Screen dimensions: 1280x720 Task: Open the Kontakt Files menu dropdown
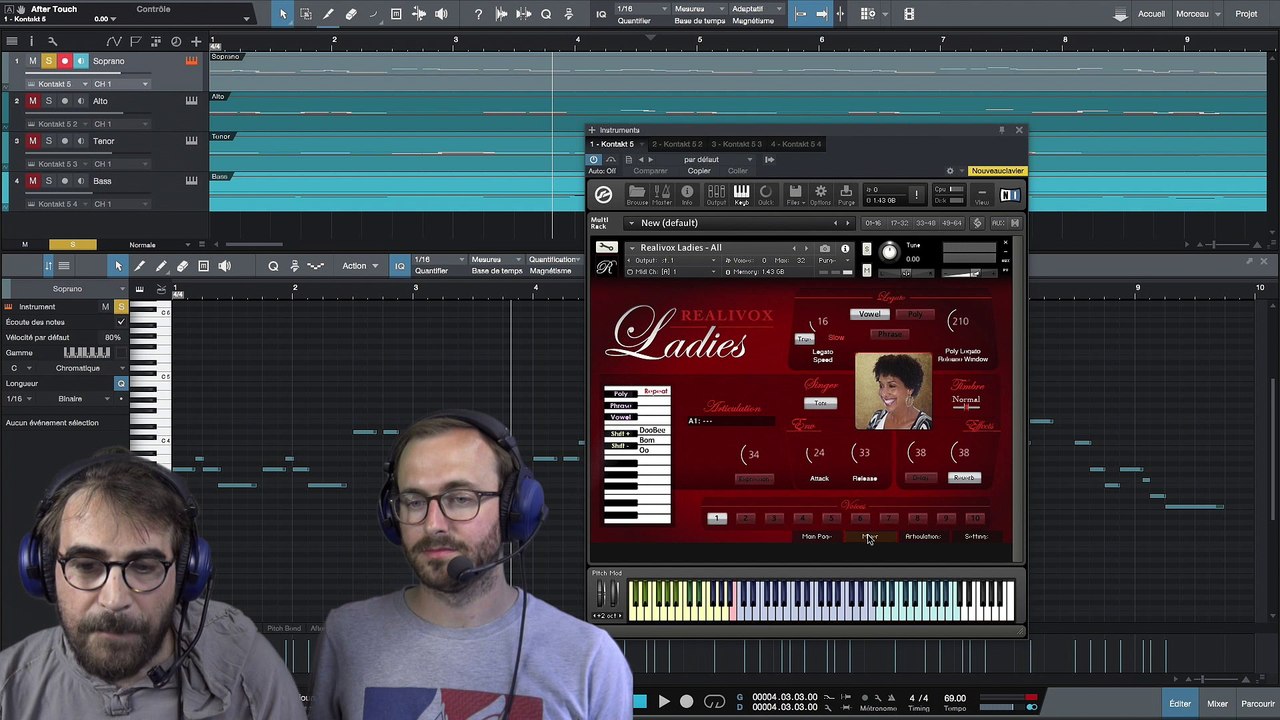click(x=795, y=194)
